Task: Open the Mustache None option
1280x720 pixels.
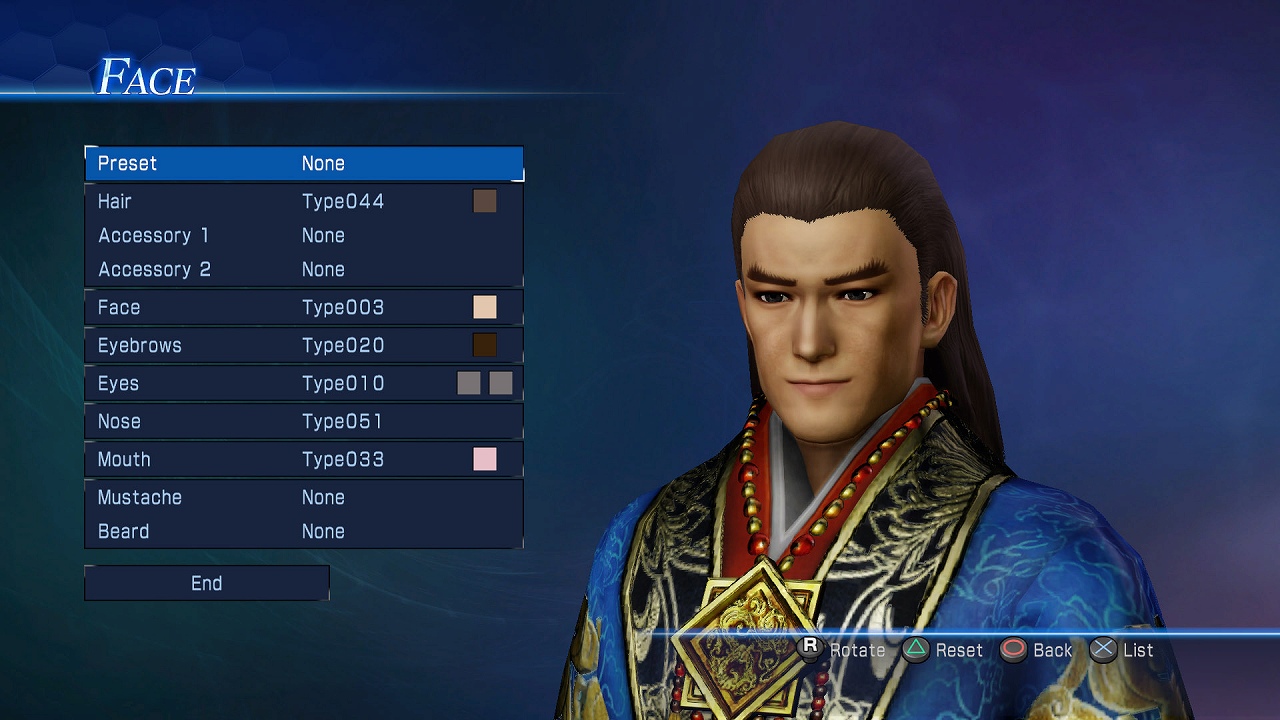Action: point(304,497)
